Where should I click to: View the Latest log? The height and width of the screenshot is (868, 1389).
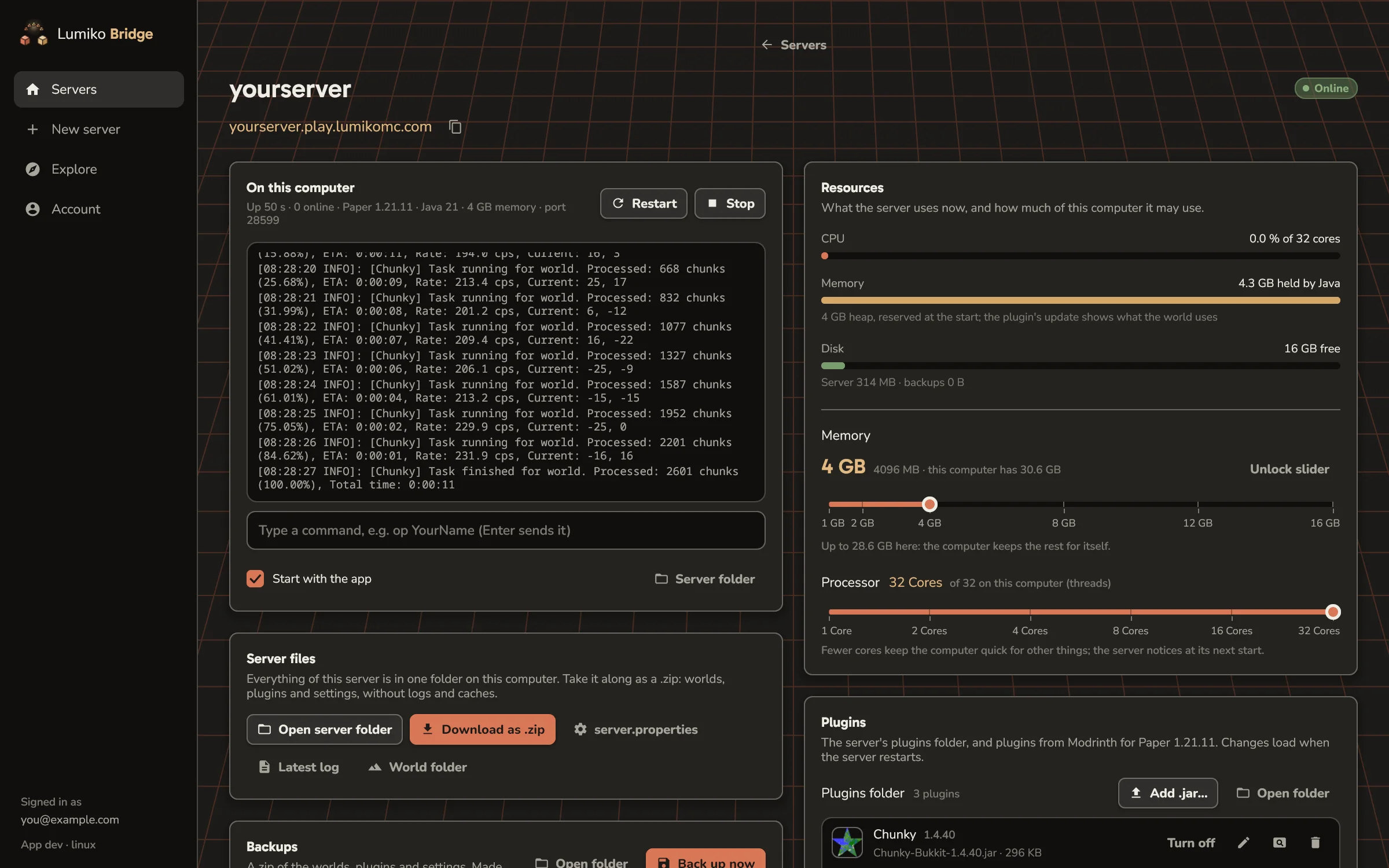299,767
